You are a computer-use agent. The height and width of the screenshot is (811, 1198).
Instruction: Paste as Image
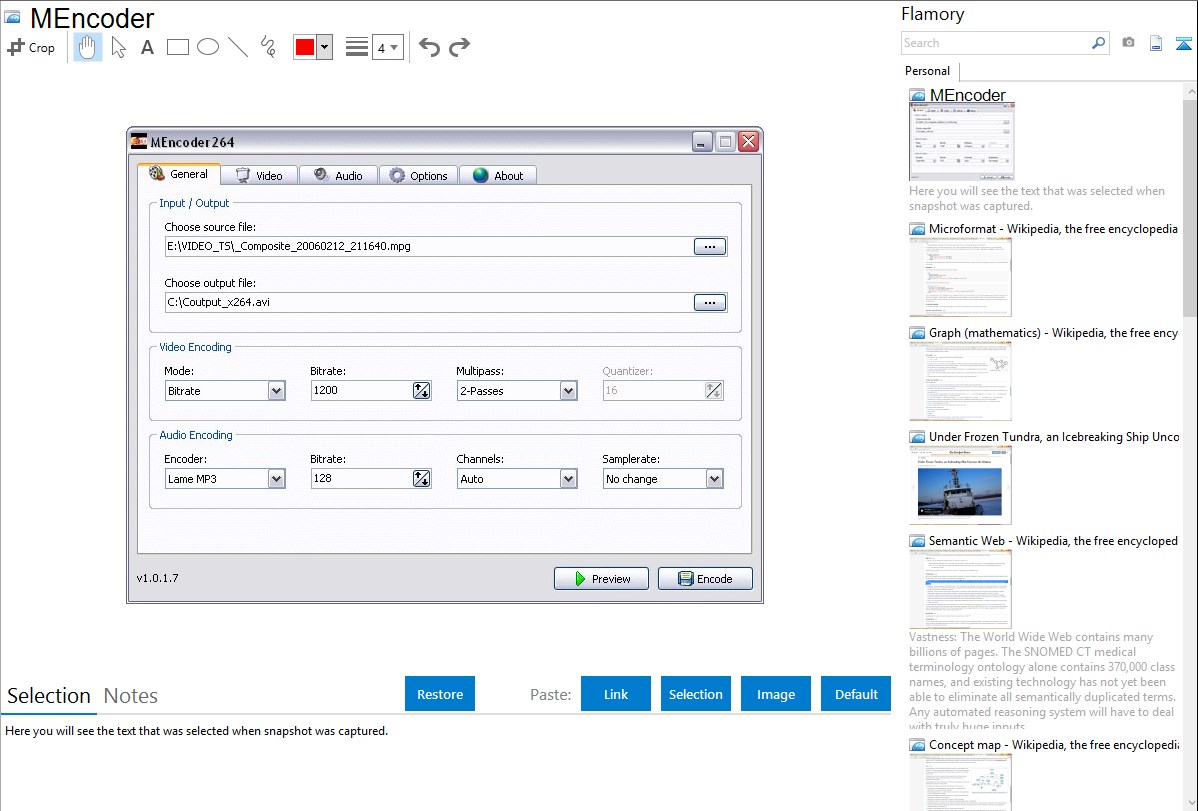point(775,694)
